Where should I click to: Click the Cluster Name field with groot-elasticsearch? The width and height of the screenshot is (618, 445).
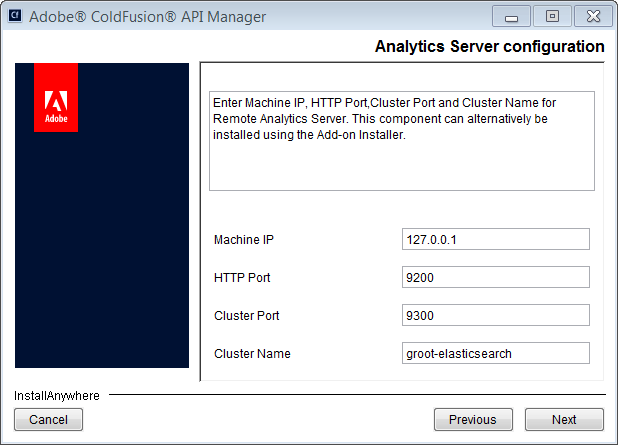pos(495,353)
